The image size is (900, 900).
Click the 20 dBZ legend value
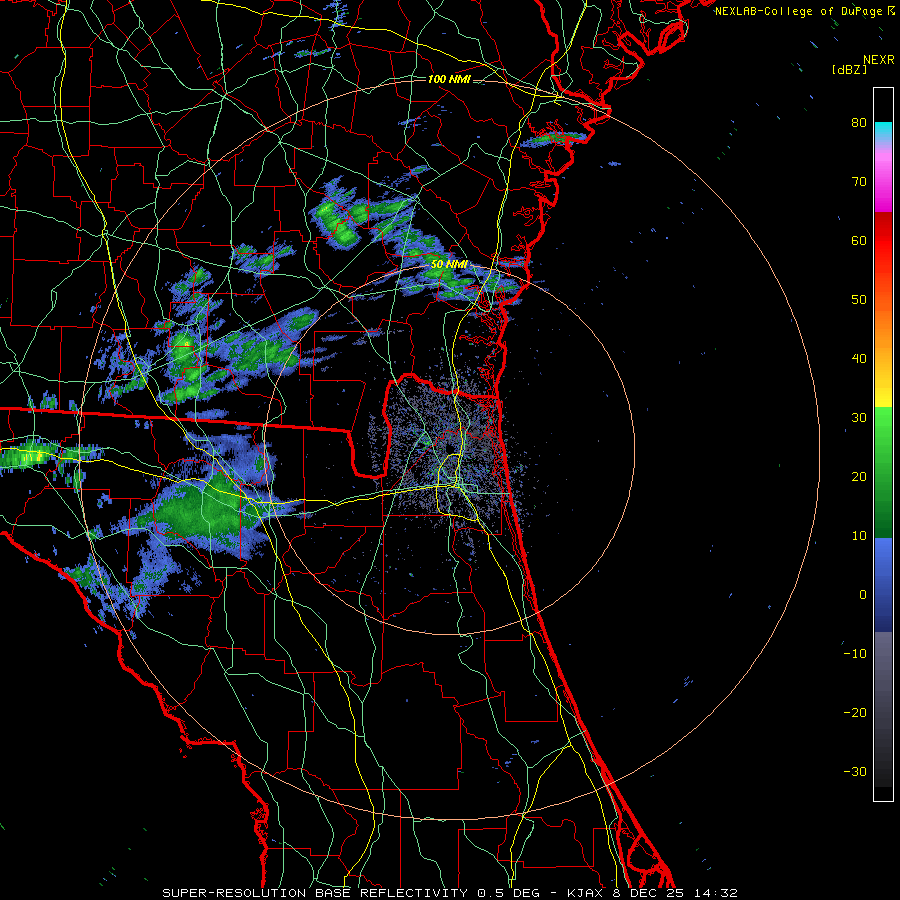coord(859,476)
